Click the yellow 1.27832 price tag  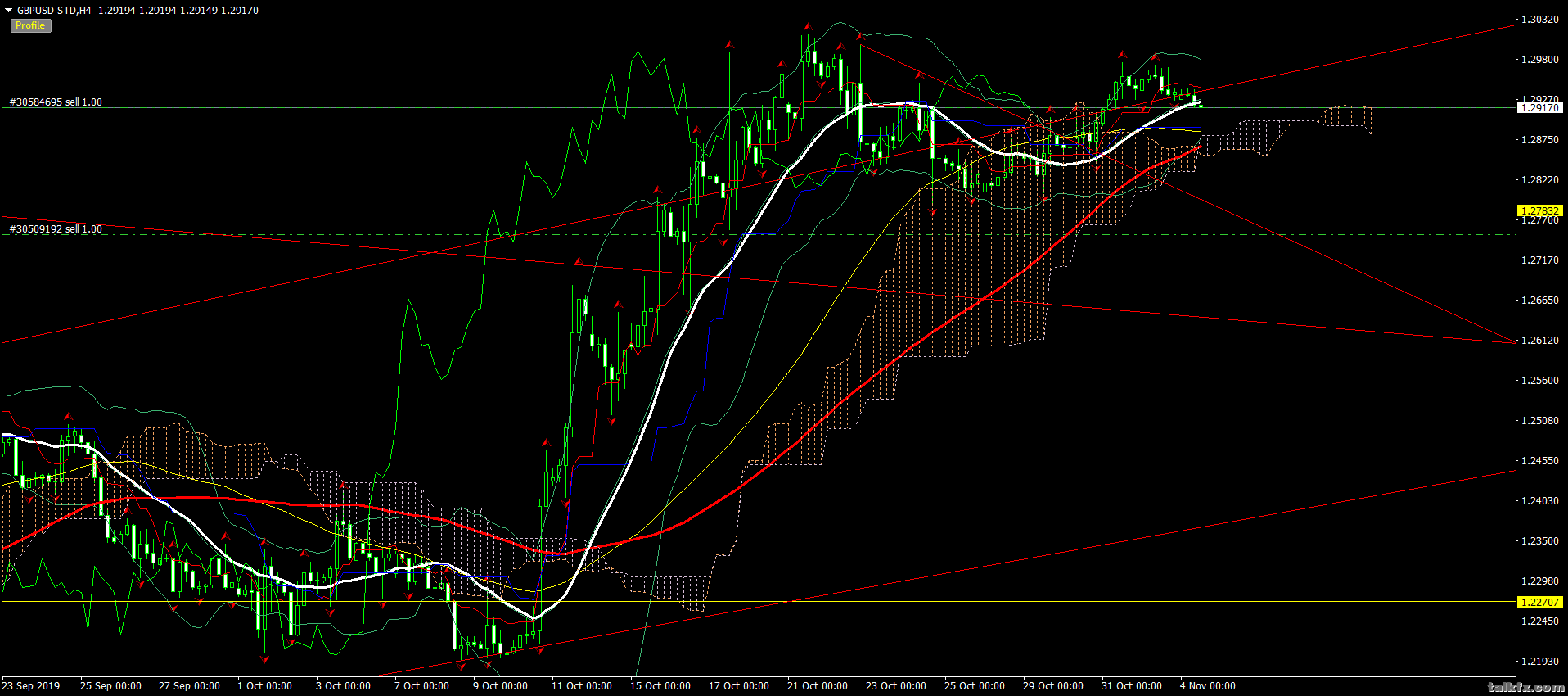(x=1539, y=210)
